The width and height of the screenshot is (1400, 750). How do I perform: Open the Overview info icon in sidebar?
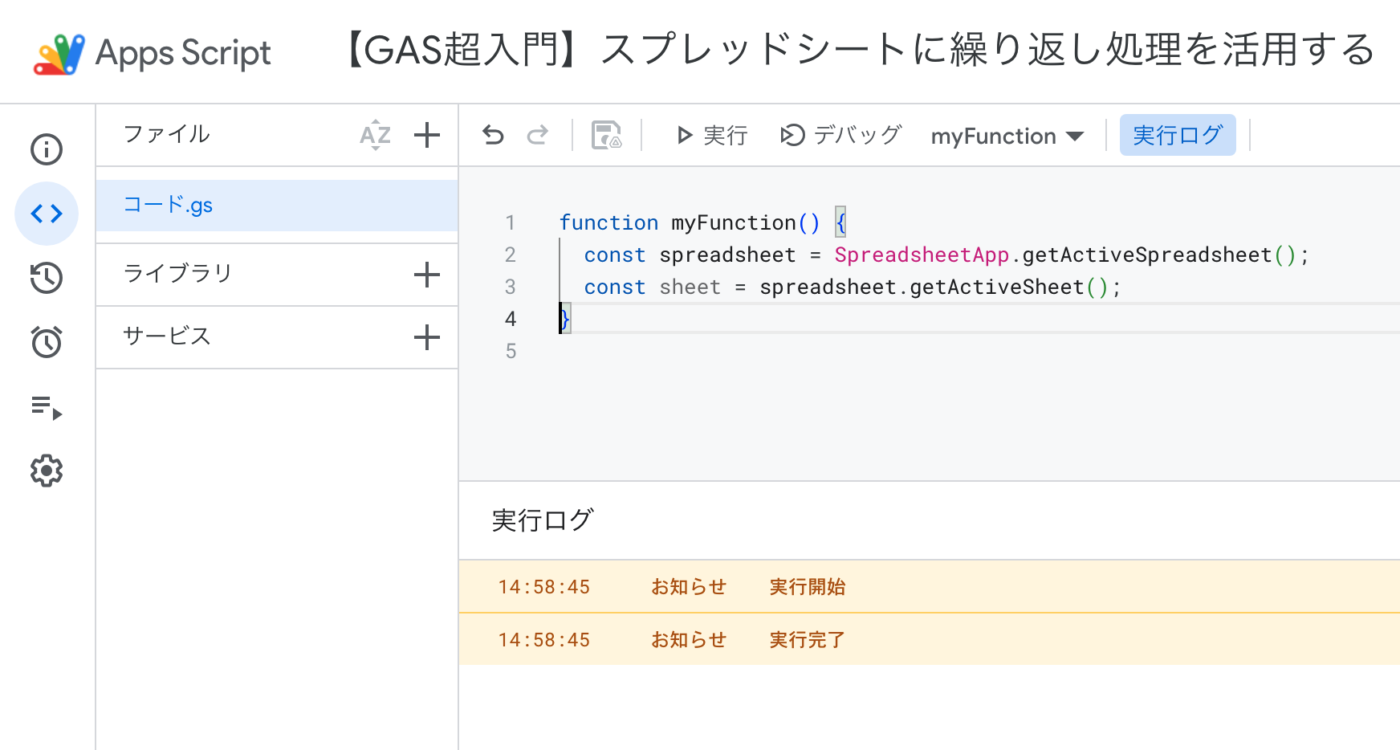pyautogui.click(x=46, y=150)
